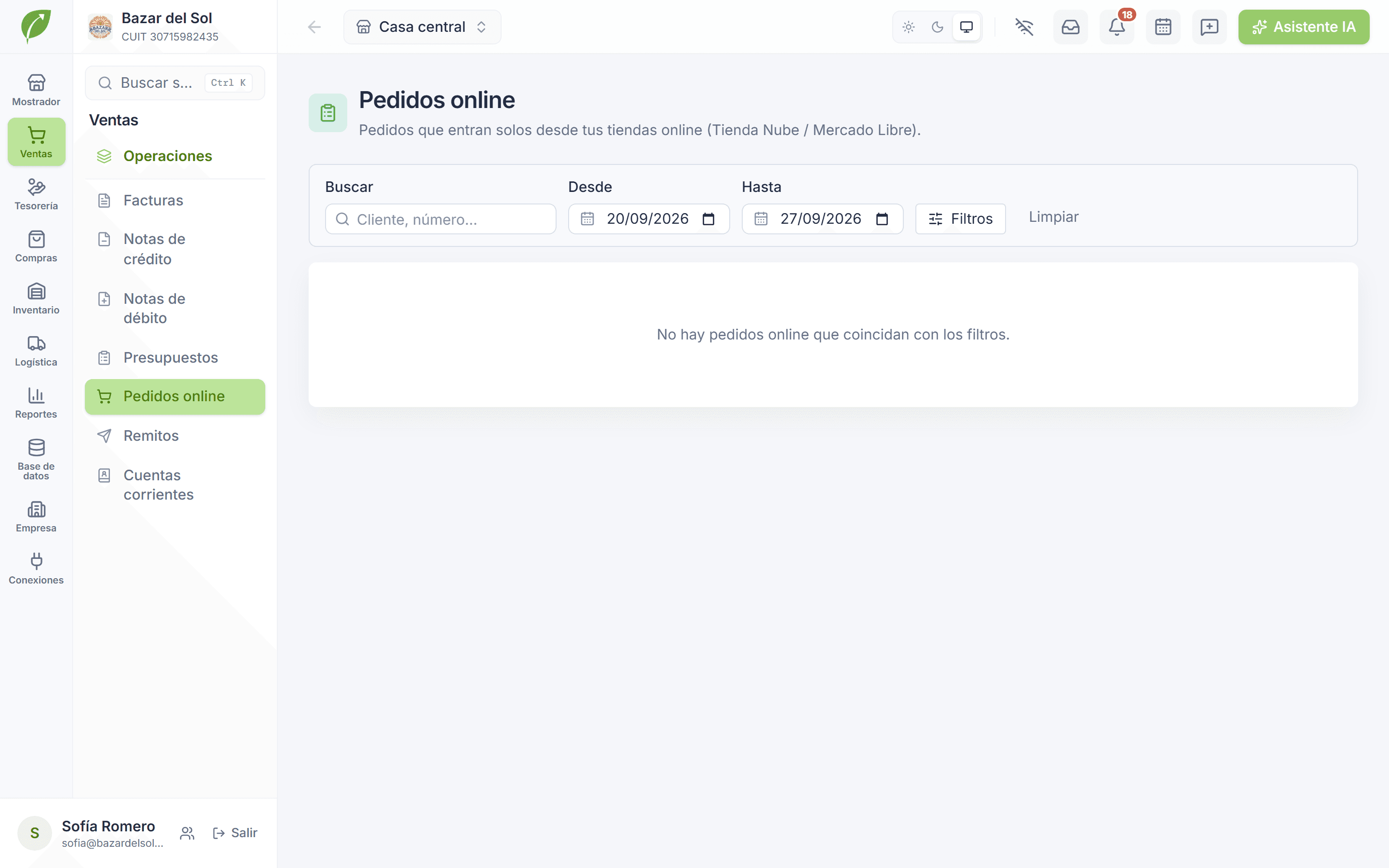Open the Mostrador module
This screenshot has height=868, width=1389.
click(x=36, y=90)
